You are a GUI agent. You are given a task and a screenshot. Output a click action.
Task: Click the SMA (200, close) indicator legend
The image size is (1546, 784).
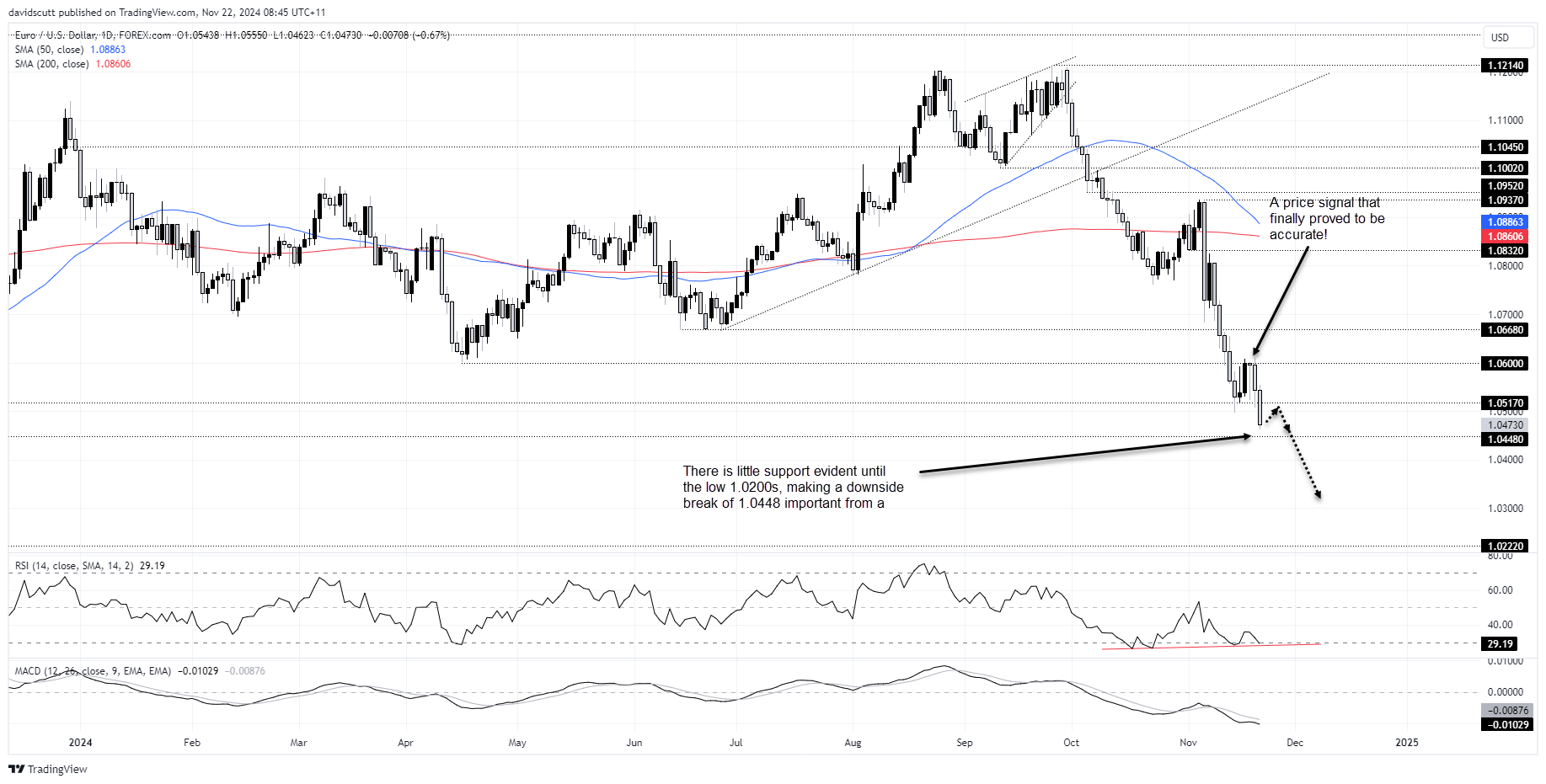point(51,64)
